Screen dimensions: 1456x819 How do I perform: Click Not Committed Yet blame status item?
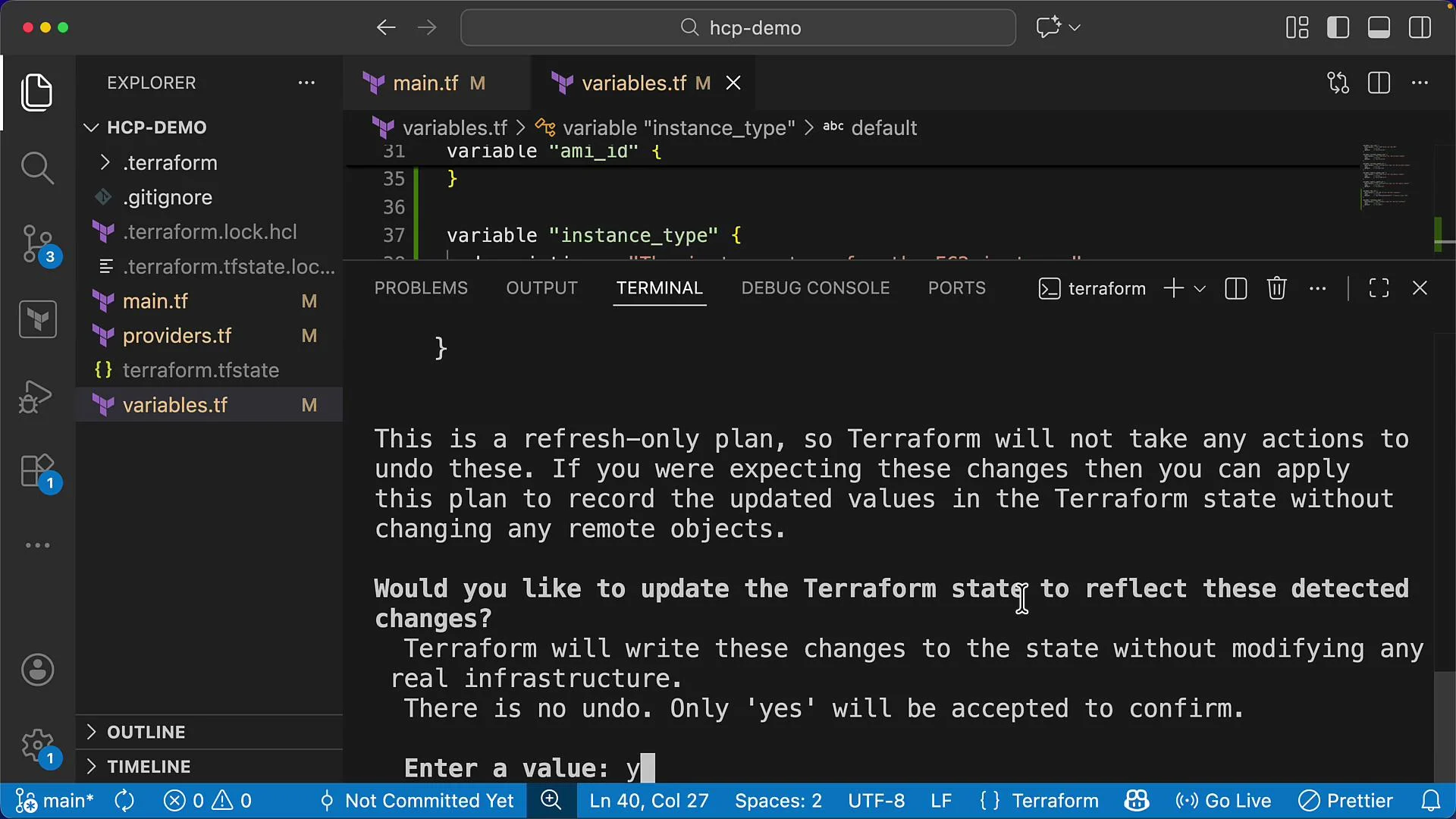[x=416, y=801]
